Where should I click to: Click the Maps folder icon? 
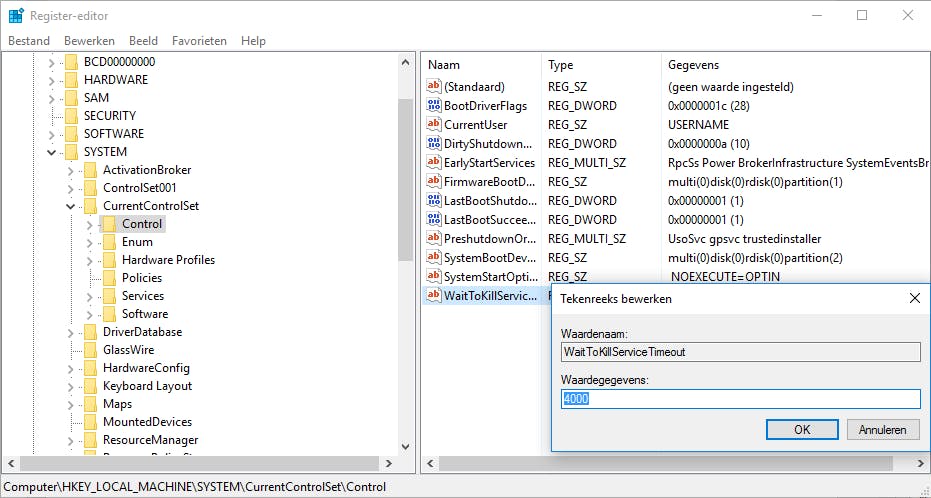tap(90, 404)
